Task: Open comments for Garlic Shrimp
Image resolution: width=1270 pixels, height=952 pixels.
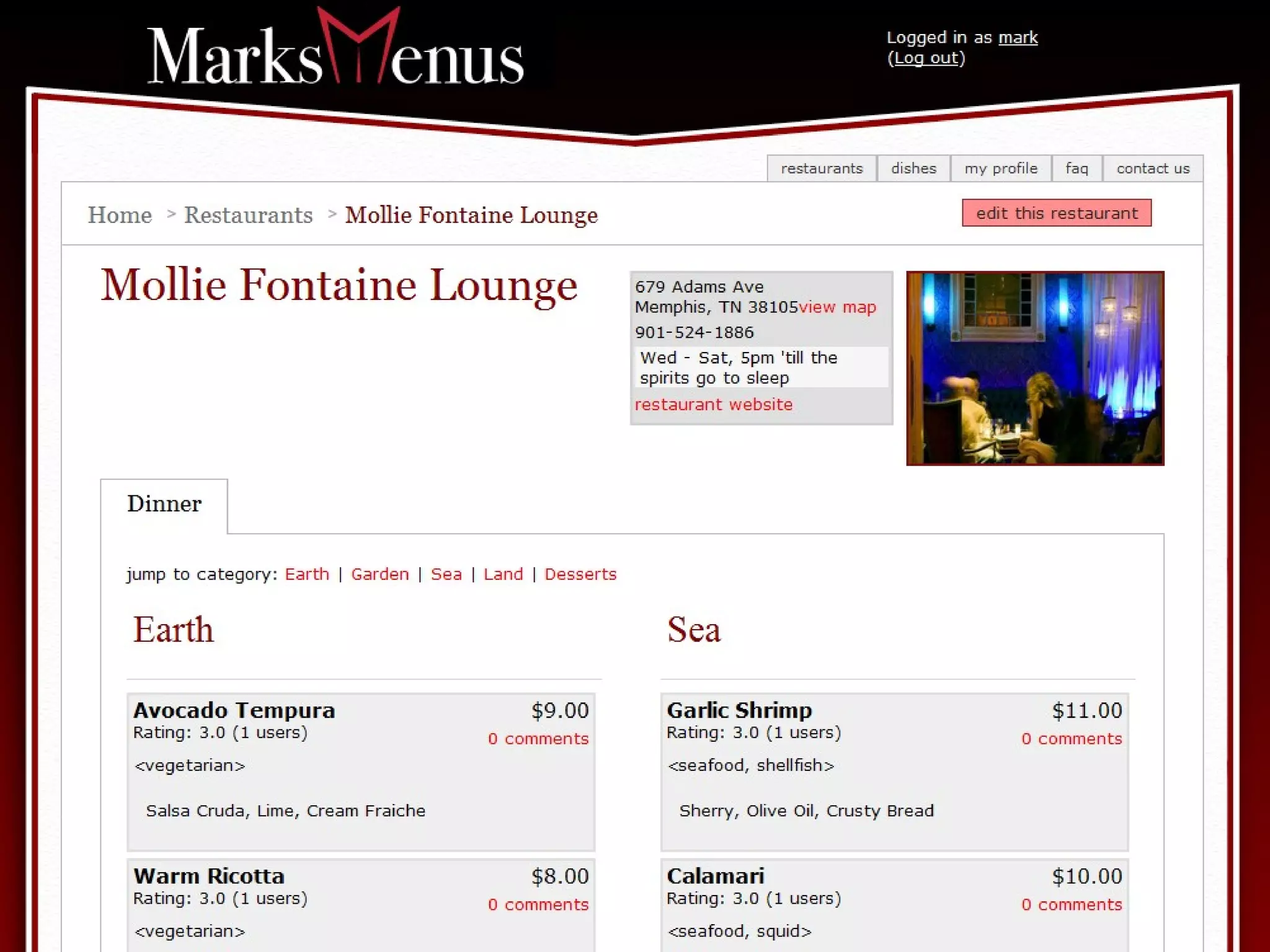Action: tap(1072, 738)
